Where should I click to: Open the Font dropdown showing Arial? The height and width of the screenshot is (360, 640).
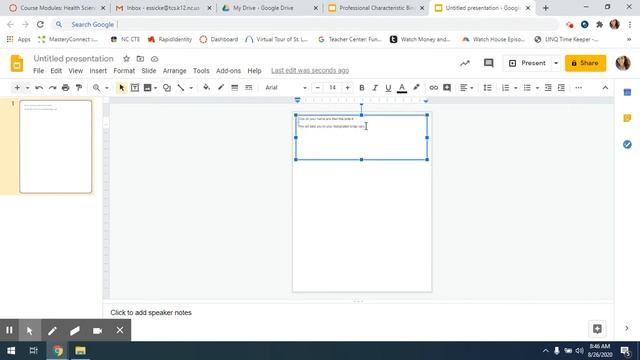point(285,88)
